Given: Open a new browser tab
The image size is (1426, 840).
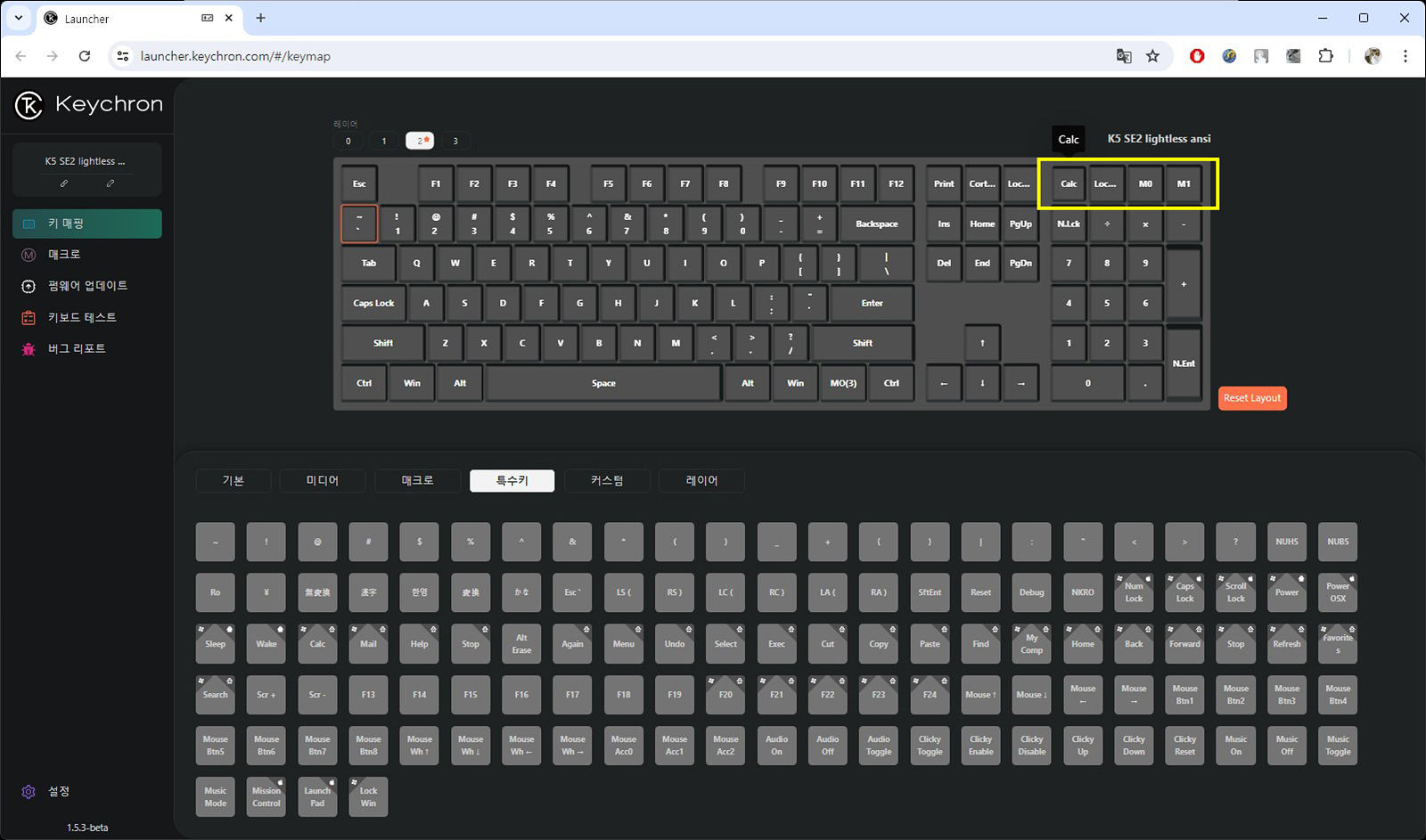Looking at the screenshot, I should 260,18.
